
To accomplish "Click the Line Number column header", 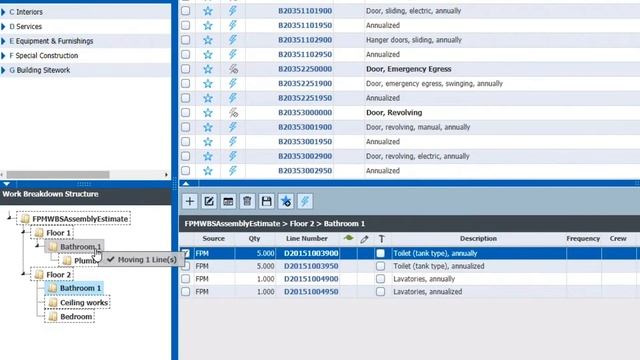I will [307, 238].
